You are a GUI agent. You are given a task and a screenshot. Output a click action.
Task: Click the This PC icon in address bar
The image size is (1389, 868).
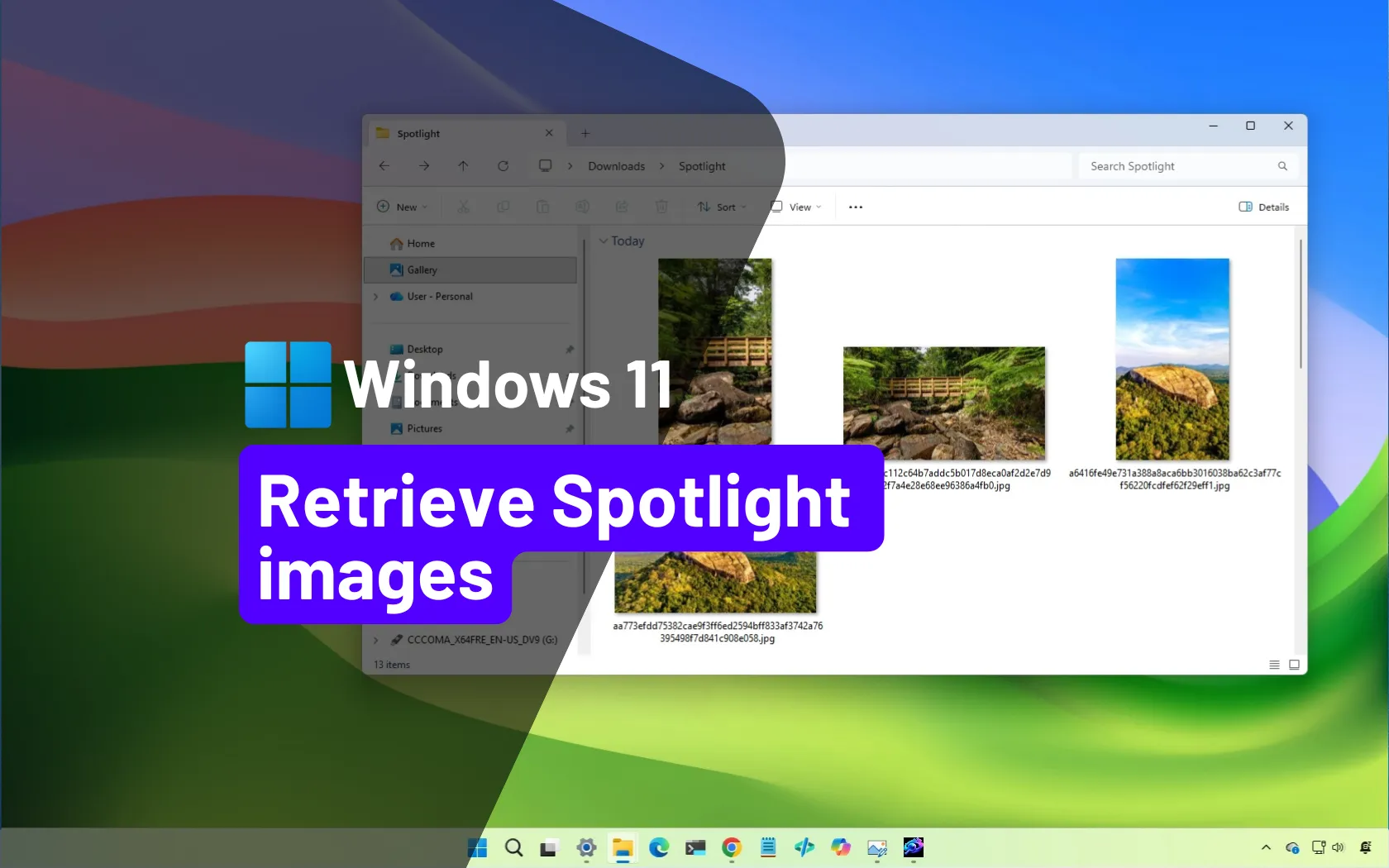(x=546, y=165)
